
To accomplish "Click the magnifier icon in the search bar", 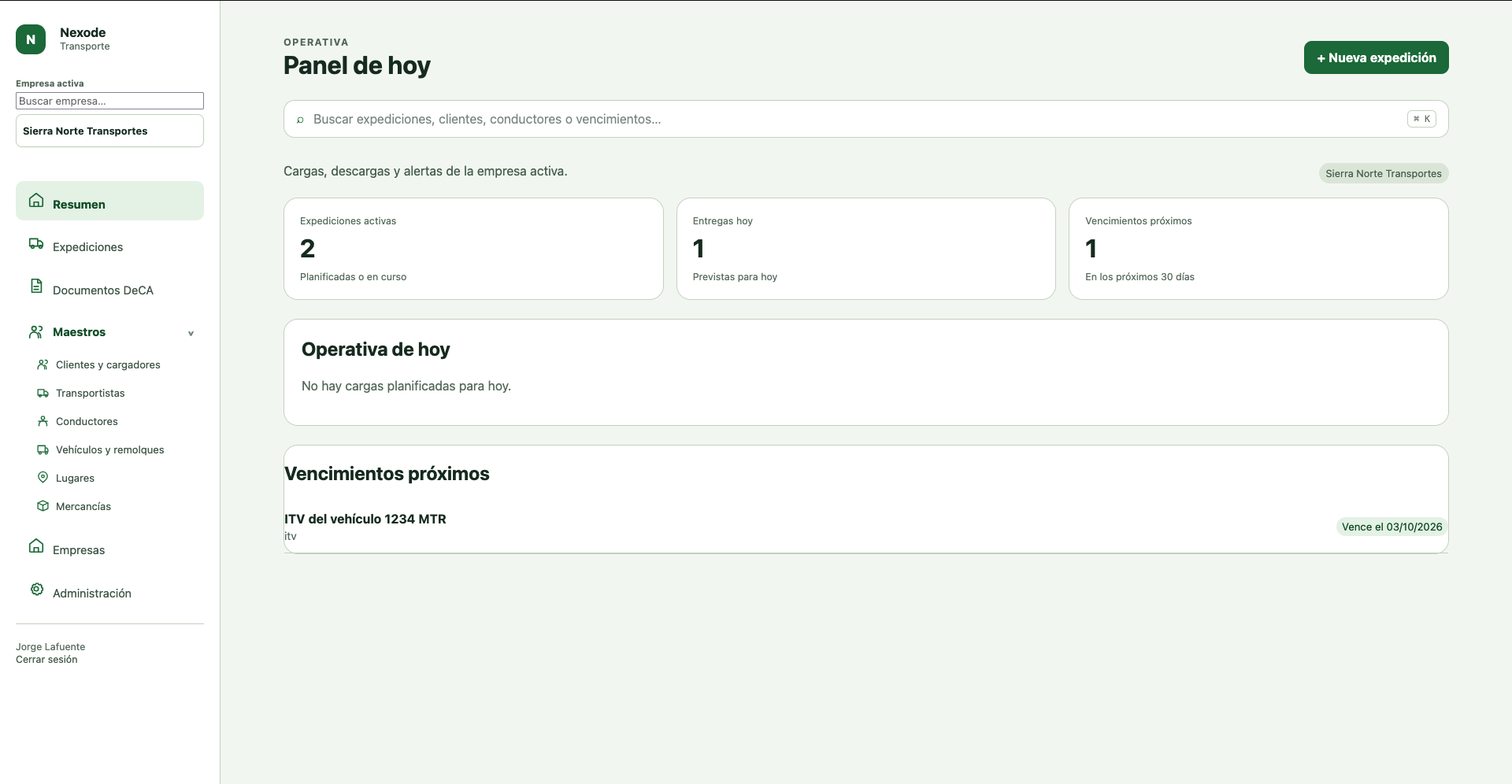I will pos(300,120).
